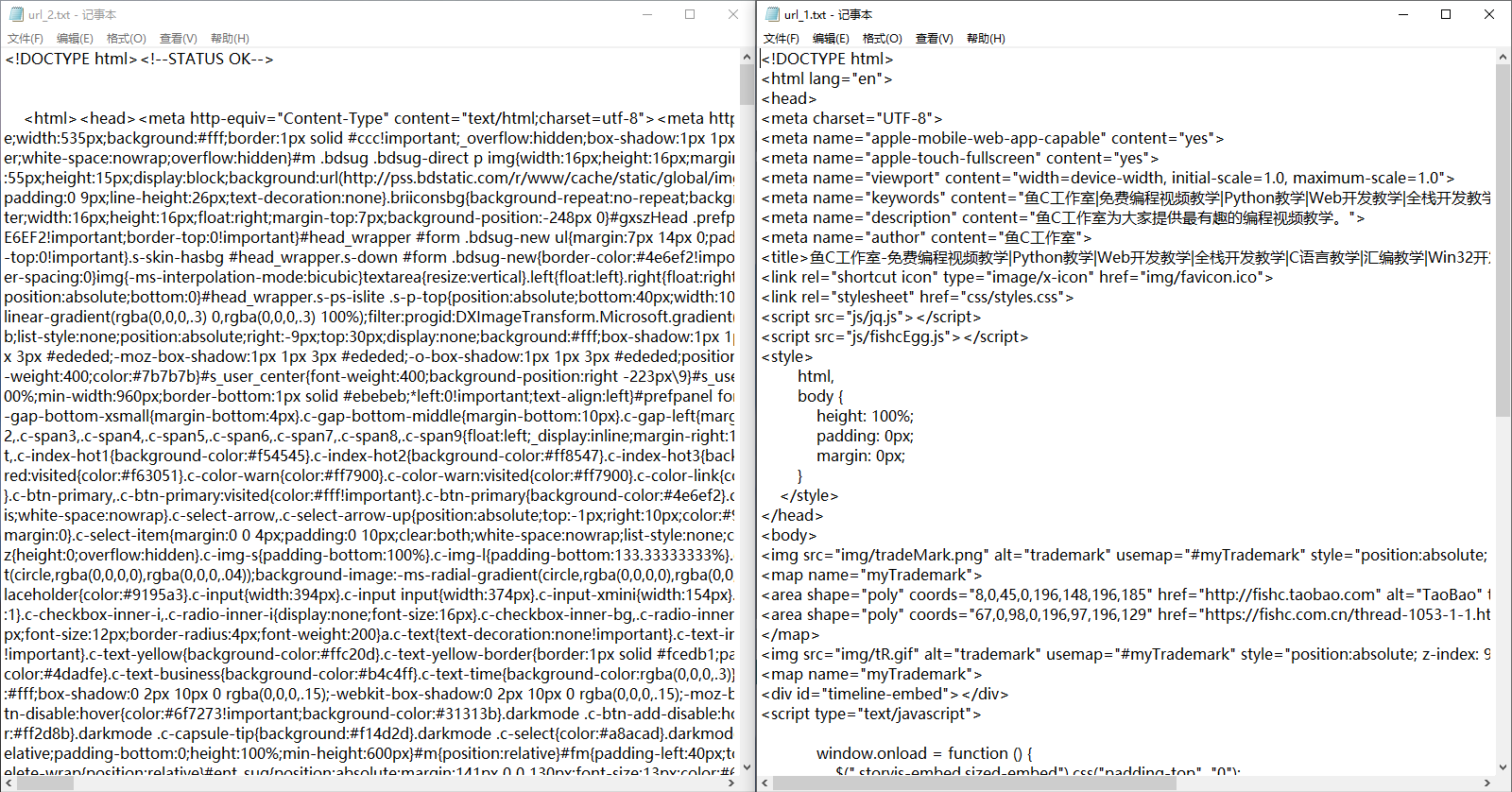
Task: Click vertical scrollbar thumb in url_2.txt window
Action: click(x=747, y=86)
